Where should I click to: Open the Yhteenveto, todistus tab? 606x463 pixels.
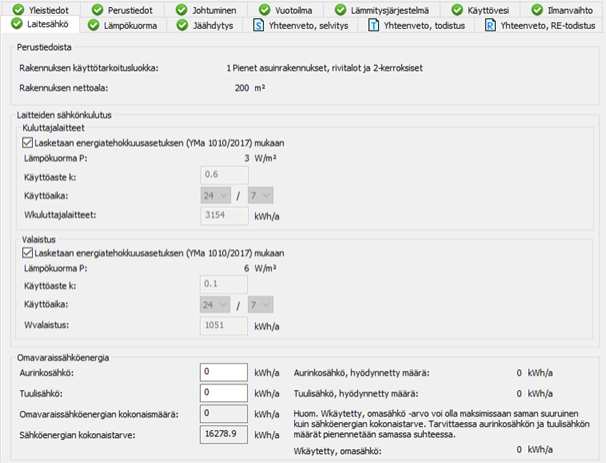[x=417, y=26]
